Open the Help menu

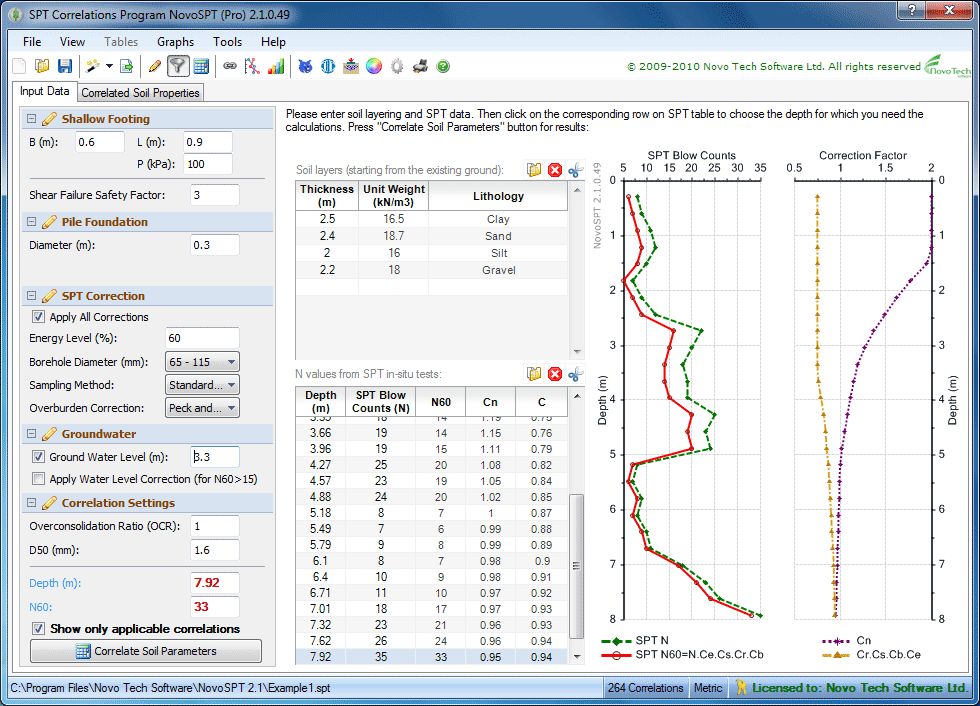click(273, 41)
